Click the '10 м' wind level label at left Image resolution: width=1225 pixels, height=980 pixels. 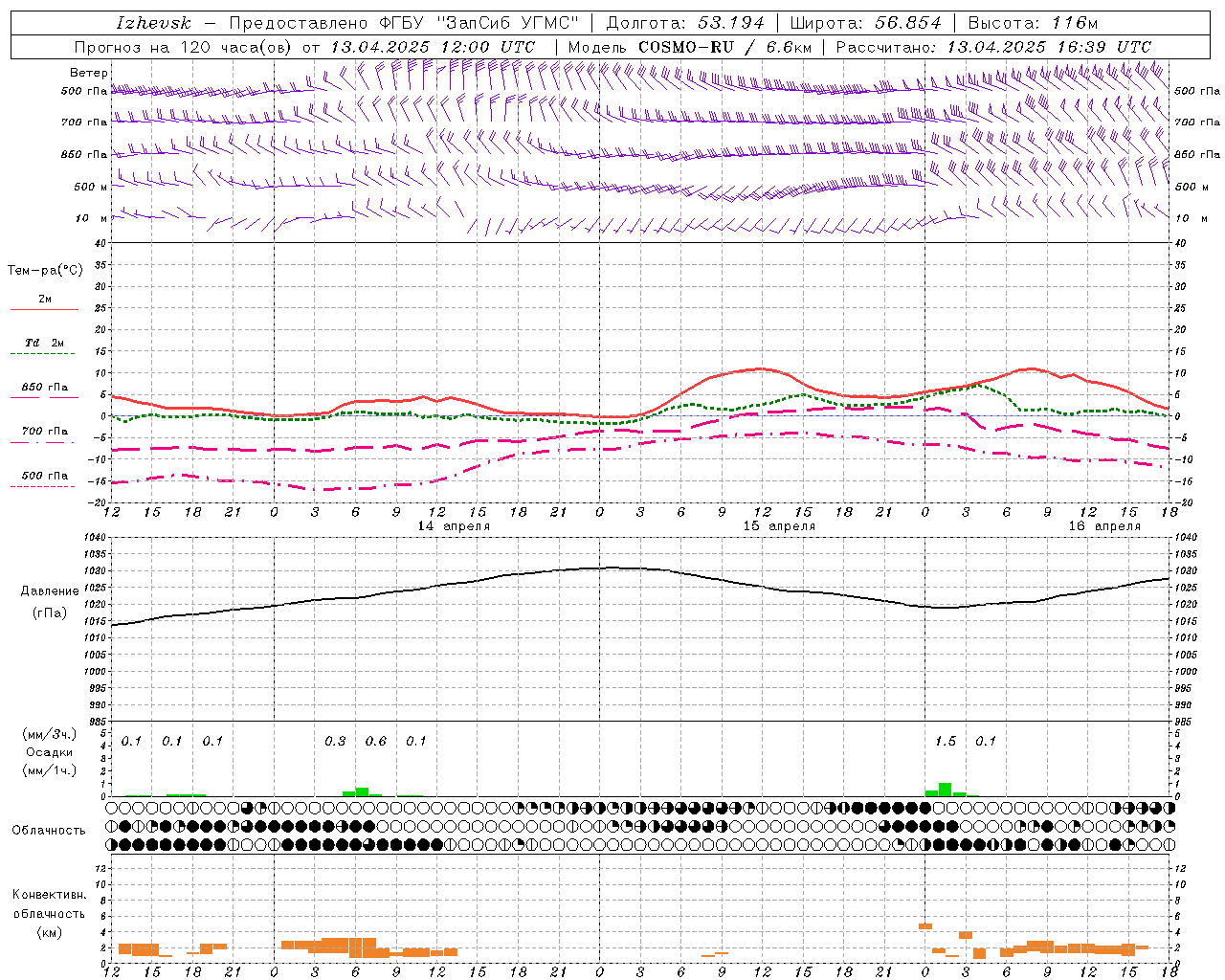click(91, 218)
